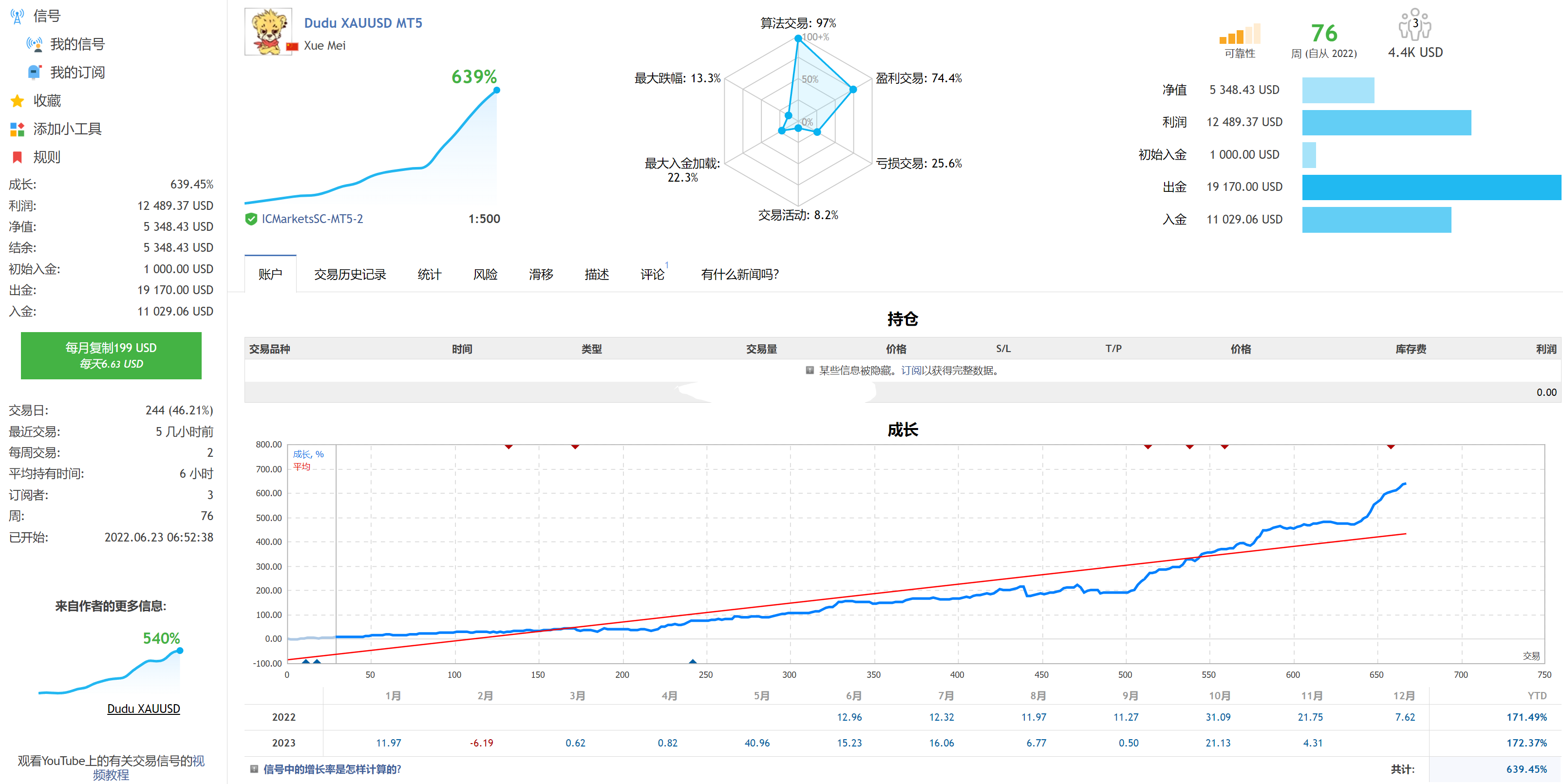Viewport: 1563px width, 784px height.
Task: Click the Dudu XAUUSD MT5 title link
Action: (x=363, y=23)
